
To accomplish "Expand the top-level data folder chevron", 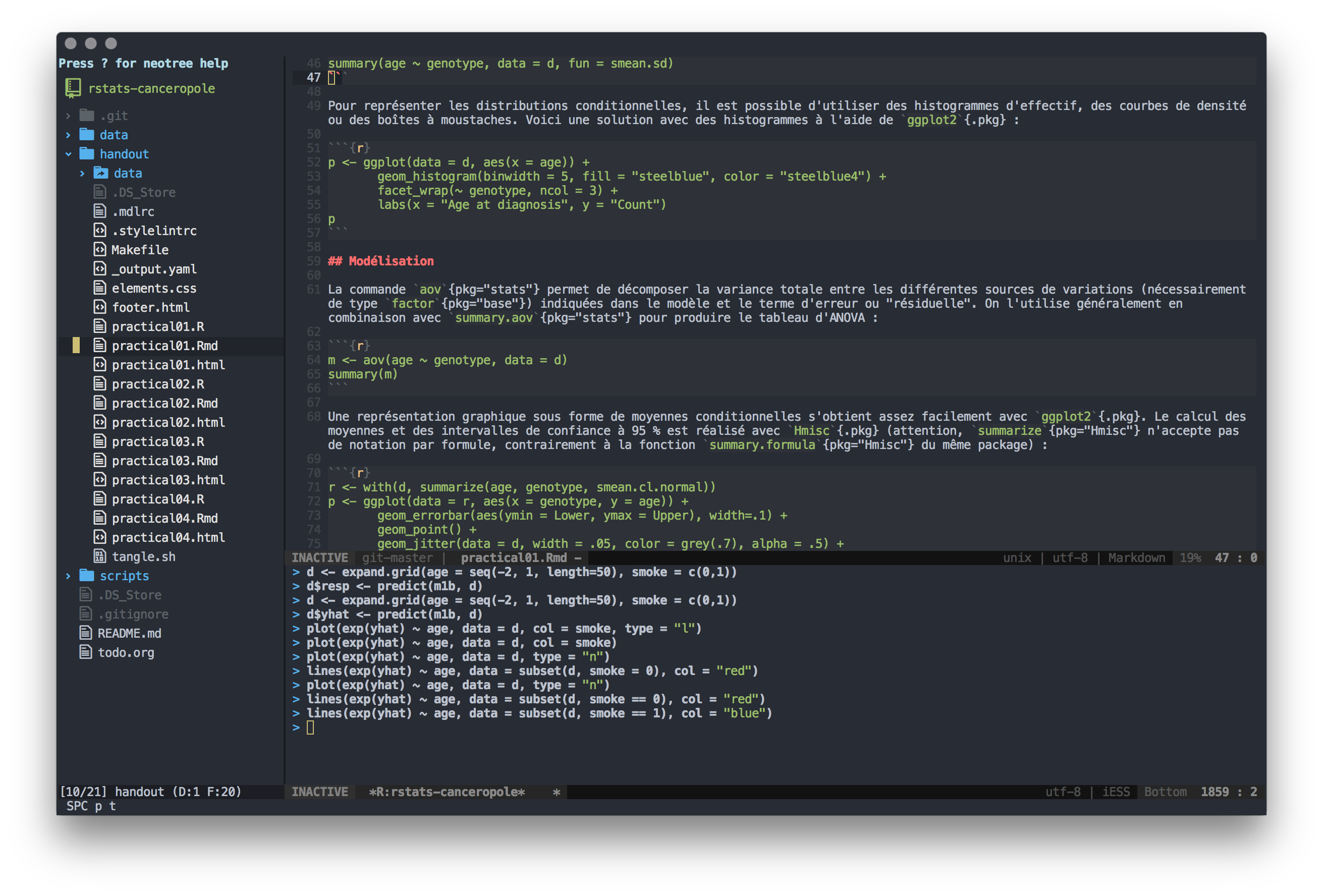I will click(x=68, y=135).
